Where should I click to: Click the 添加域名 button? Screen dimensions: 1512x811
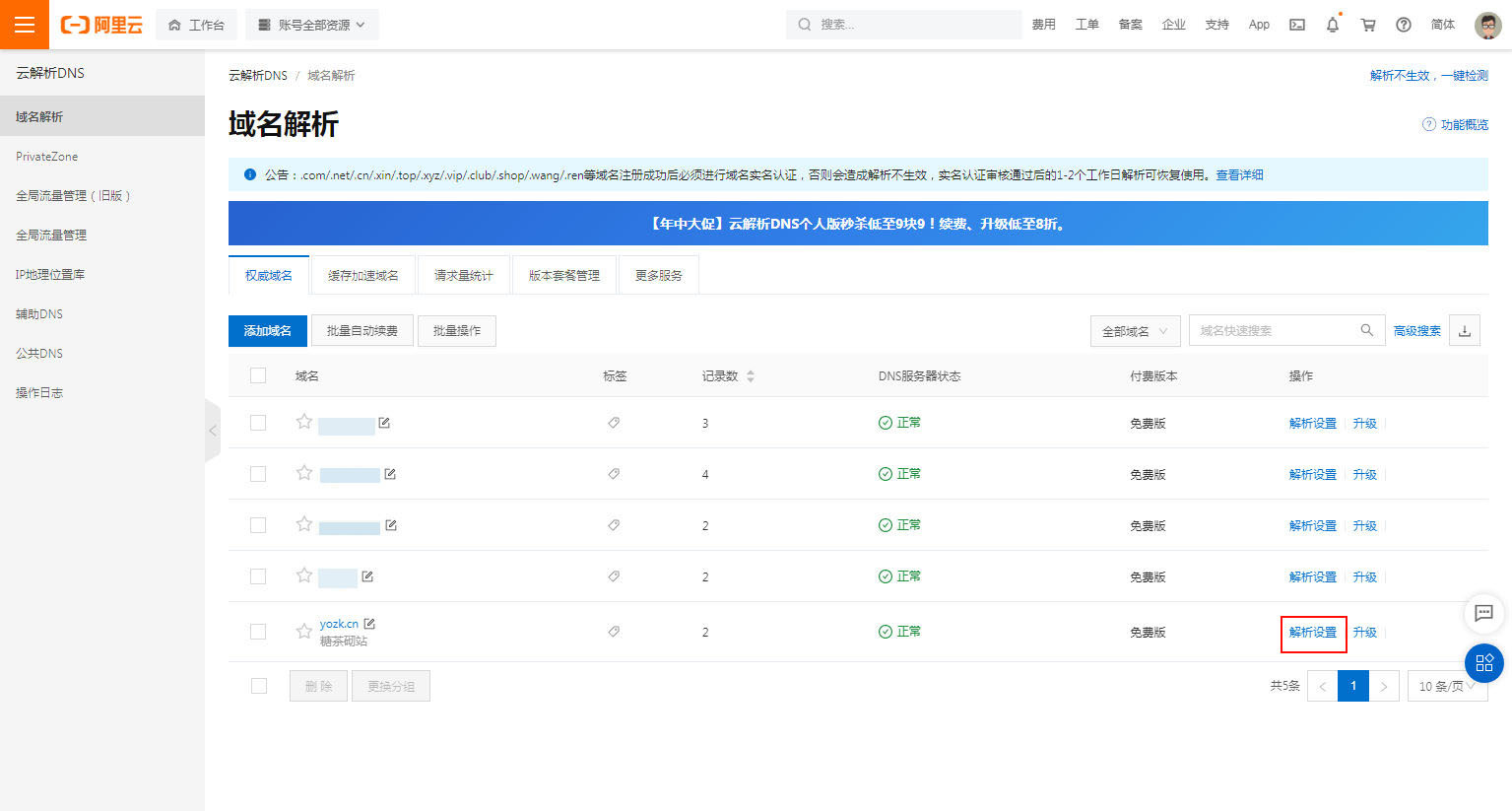(267, 330)
